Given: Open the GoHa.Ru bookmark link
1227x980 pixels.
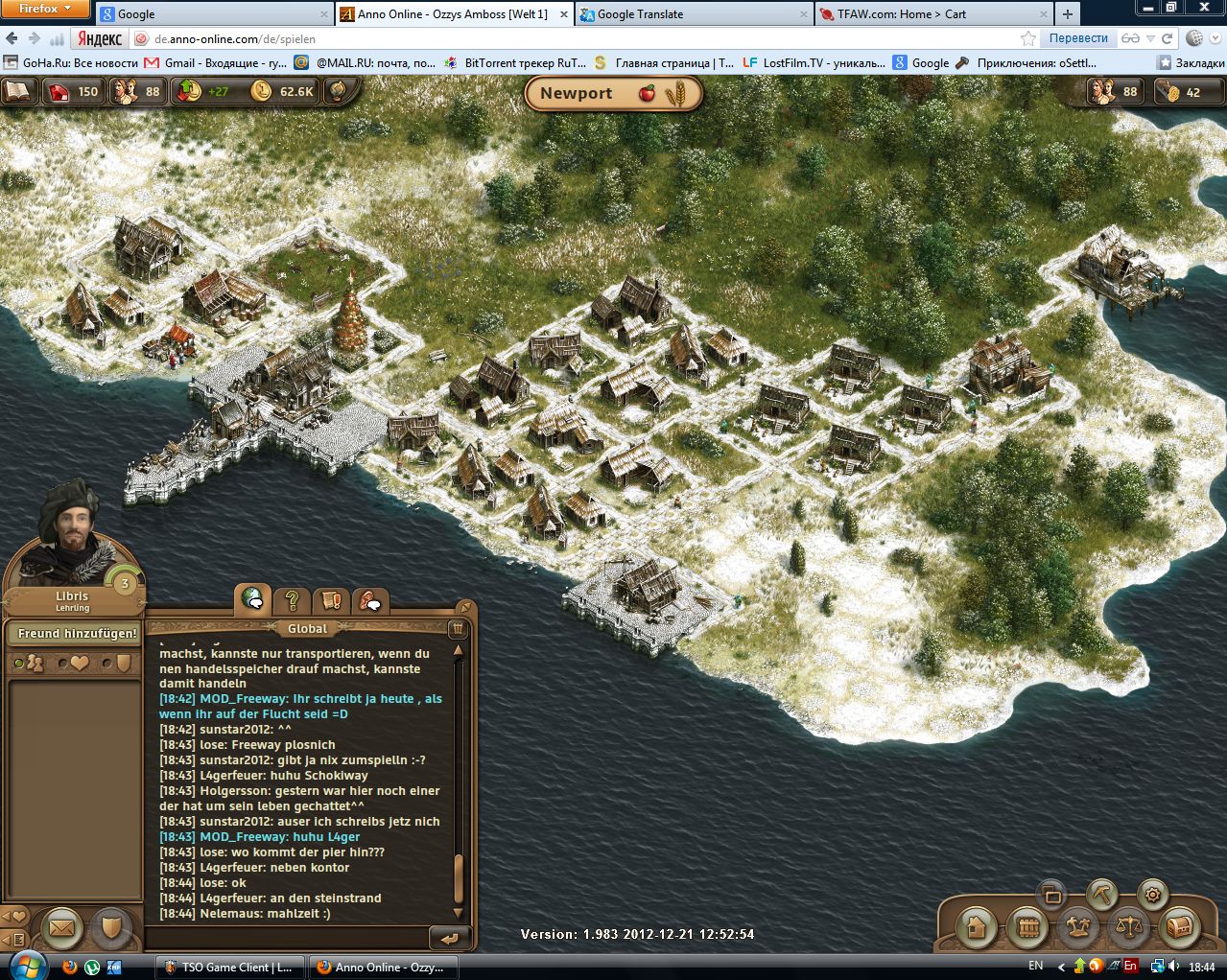Looking at the screenshot, I should point(71,62).
